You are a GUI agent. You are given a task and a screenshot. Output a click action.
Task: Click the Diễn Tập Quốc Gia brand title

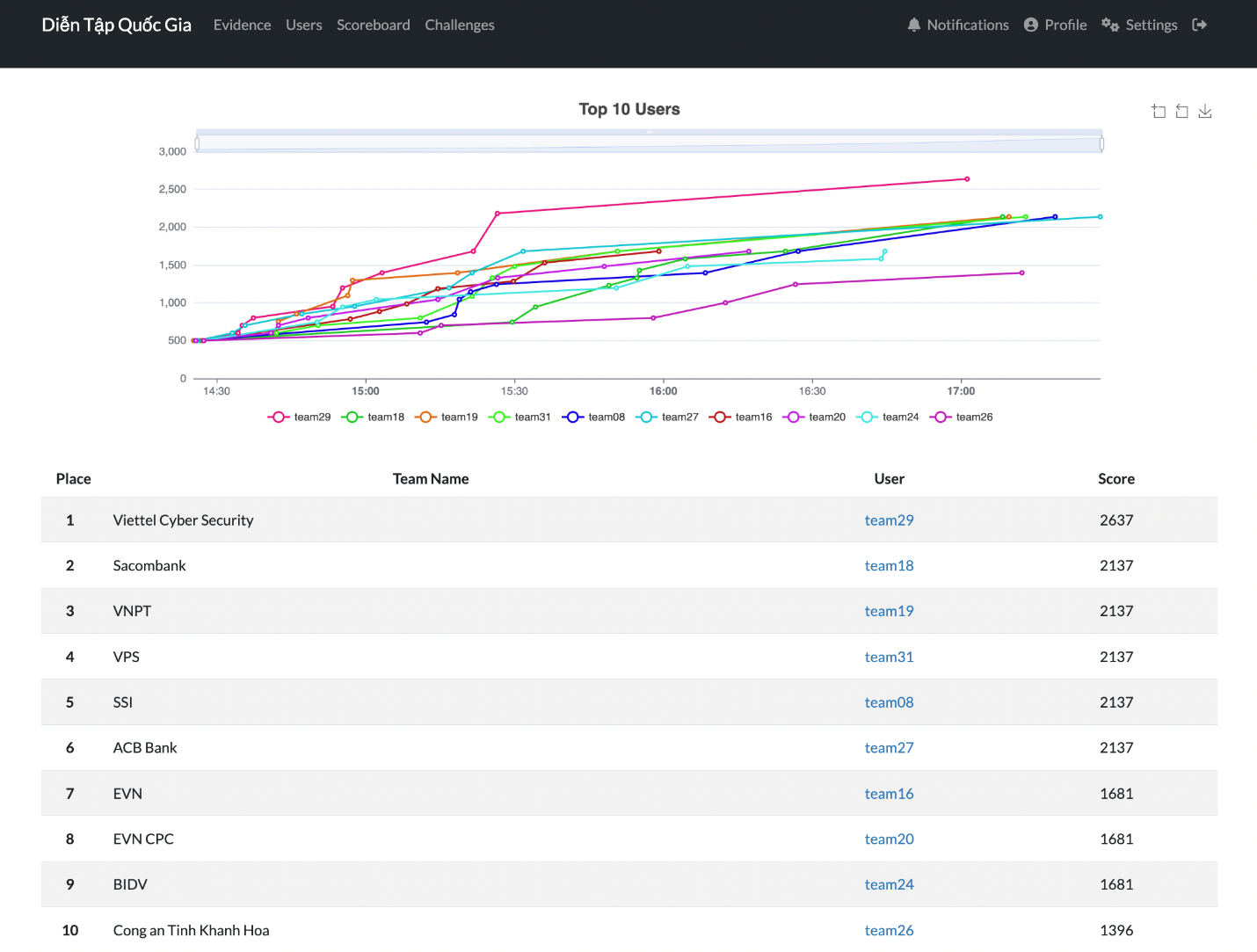pos(116,25)
